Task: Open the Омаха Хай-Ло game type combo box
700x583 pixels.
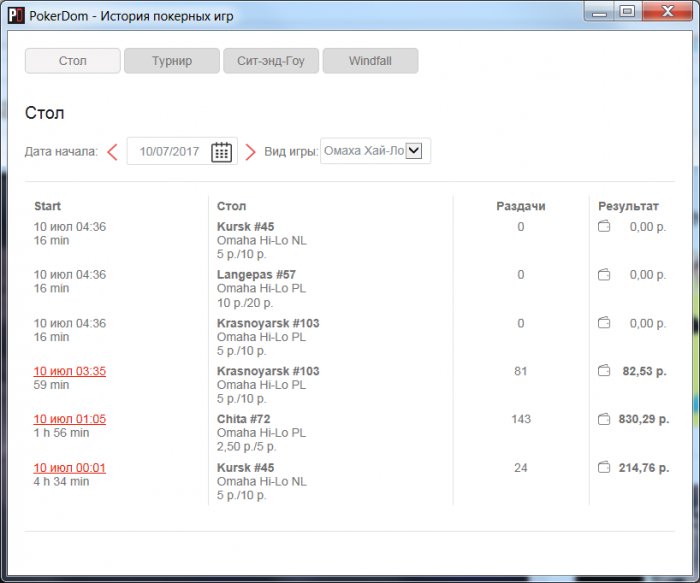Action: tap(375, 151)
